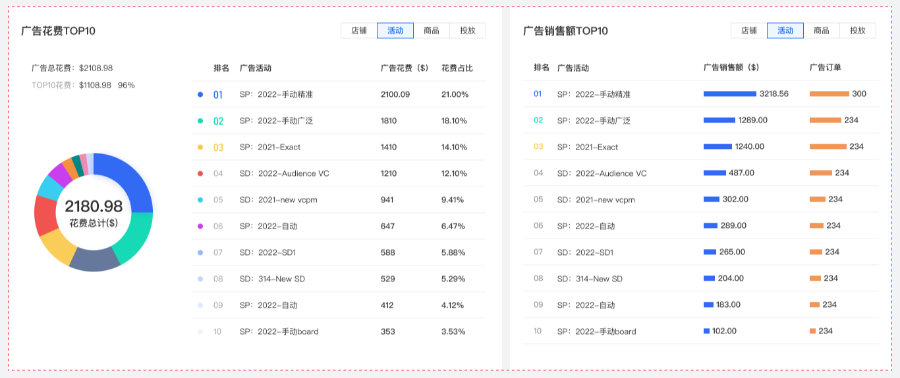Image resolution: width=900 pixels, height=378 pixels.
Task: Click the sales value 487.00
Action: [x=742, y=173]
